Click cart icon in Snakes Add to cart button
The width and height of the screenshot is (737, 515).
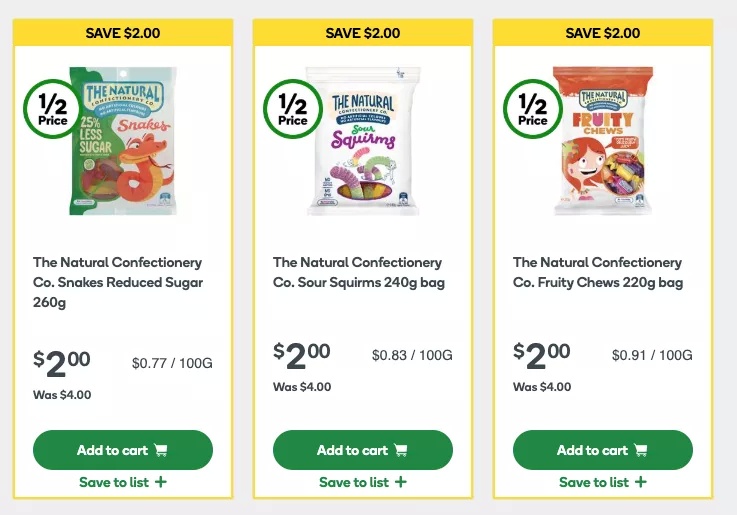[x=161, y=450]
